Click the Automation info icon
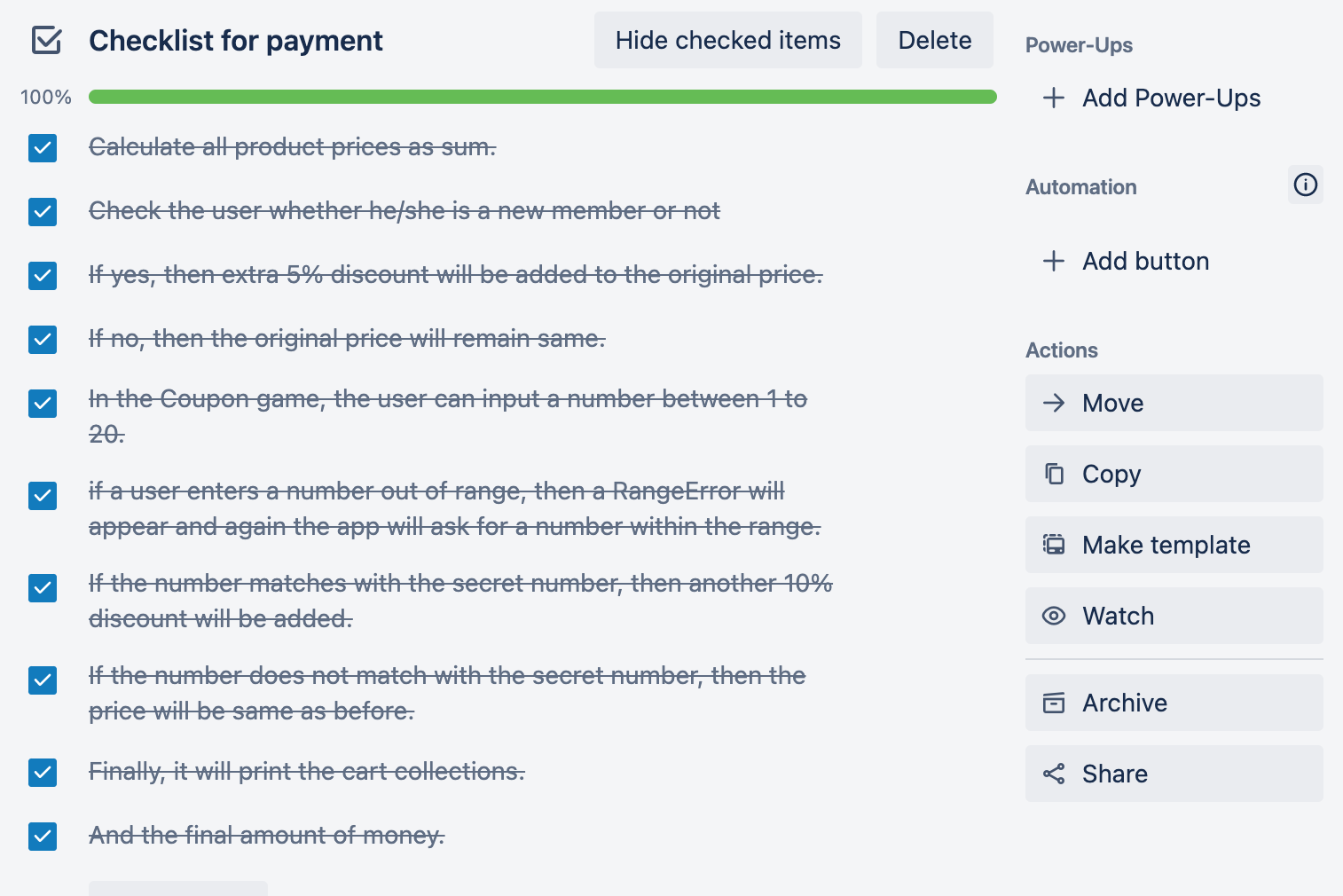Screen dimensions: 1343x896 pos(1305,185)
